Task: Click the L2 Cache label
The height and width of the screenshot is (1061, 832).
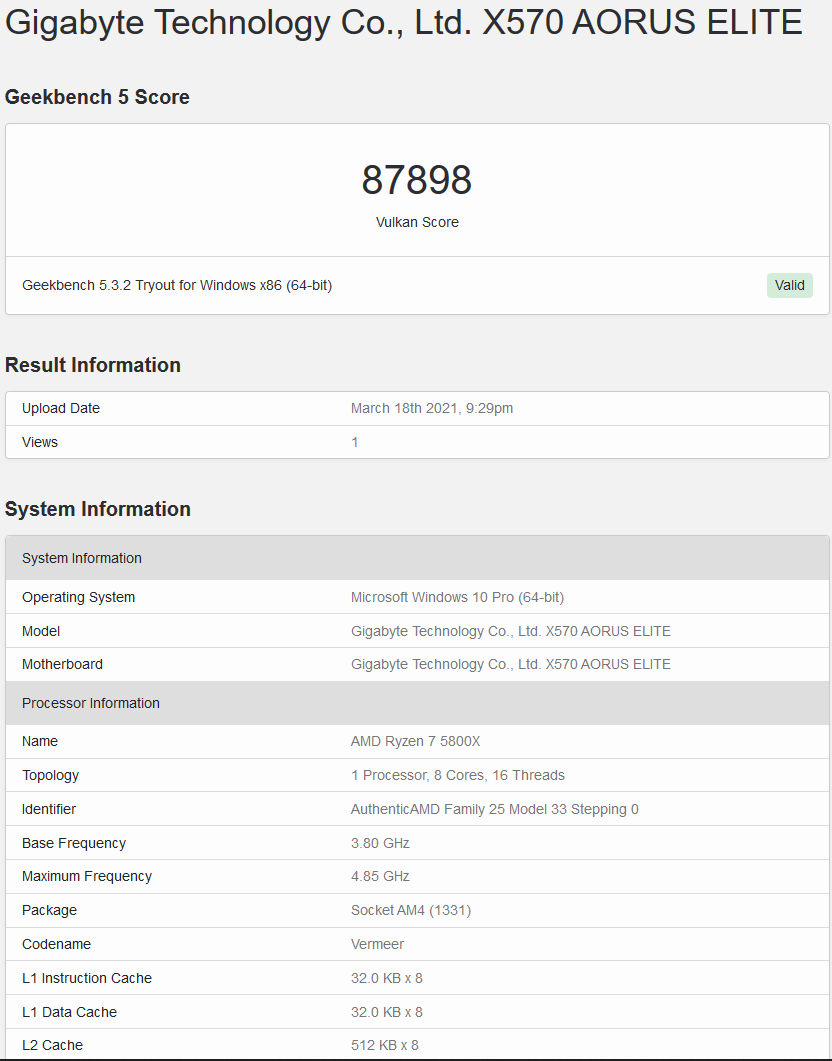Action: pyautogui.click(x=52, y=1045)
